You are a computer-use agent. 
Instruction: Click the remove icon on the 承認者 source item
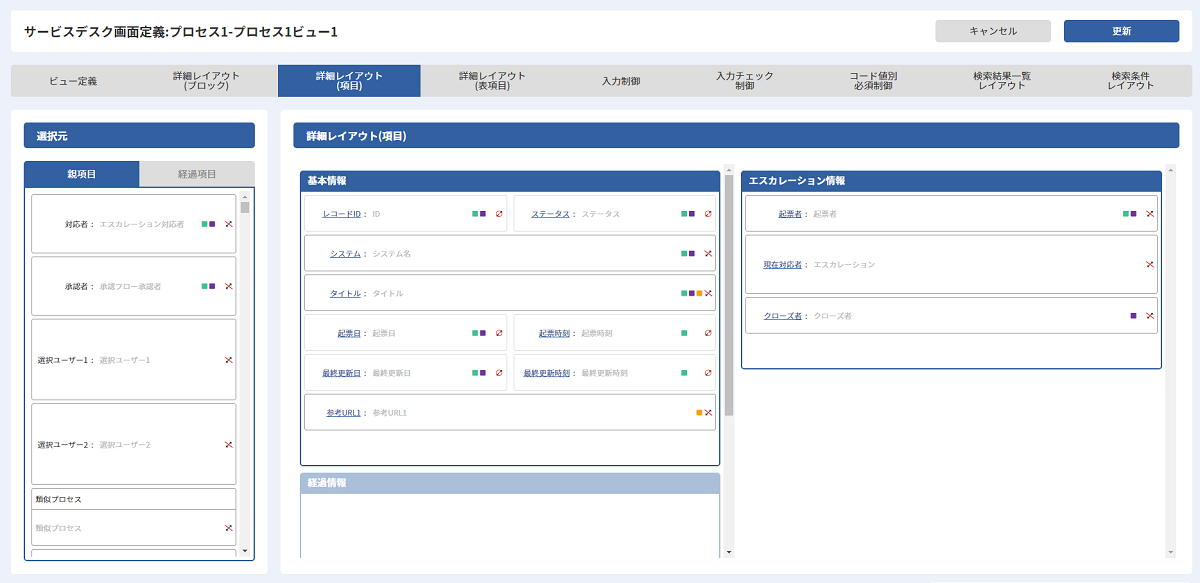(x=228, y=286)
